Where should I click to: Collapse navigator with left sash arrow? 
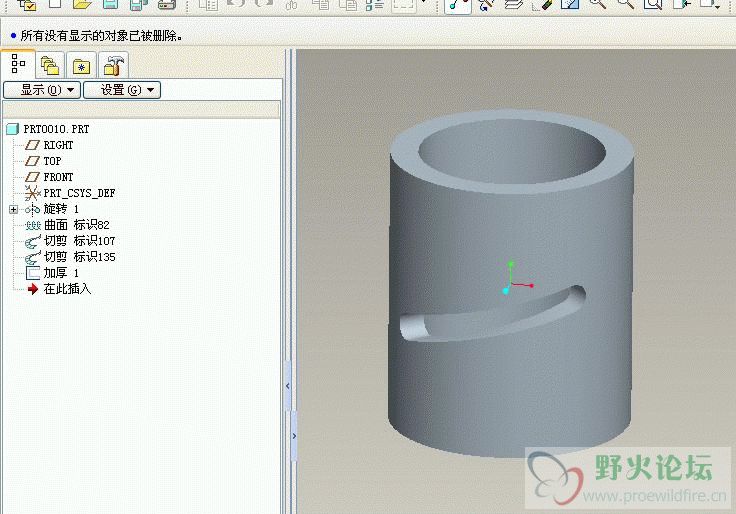[x=288, y=386]
